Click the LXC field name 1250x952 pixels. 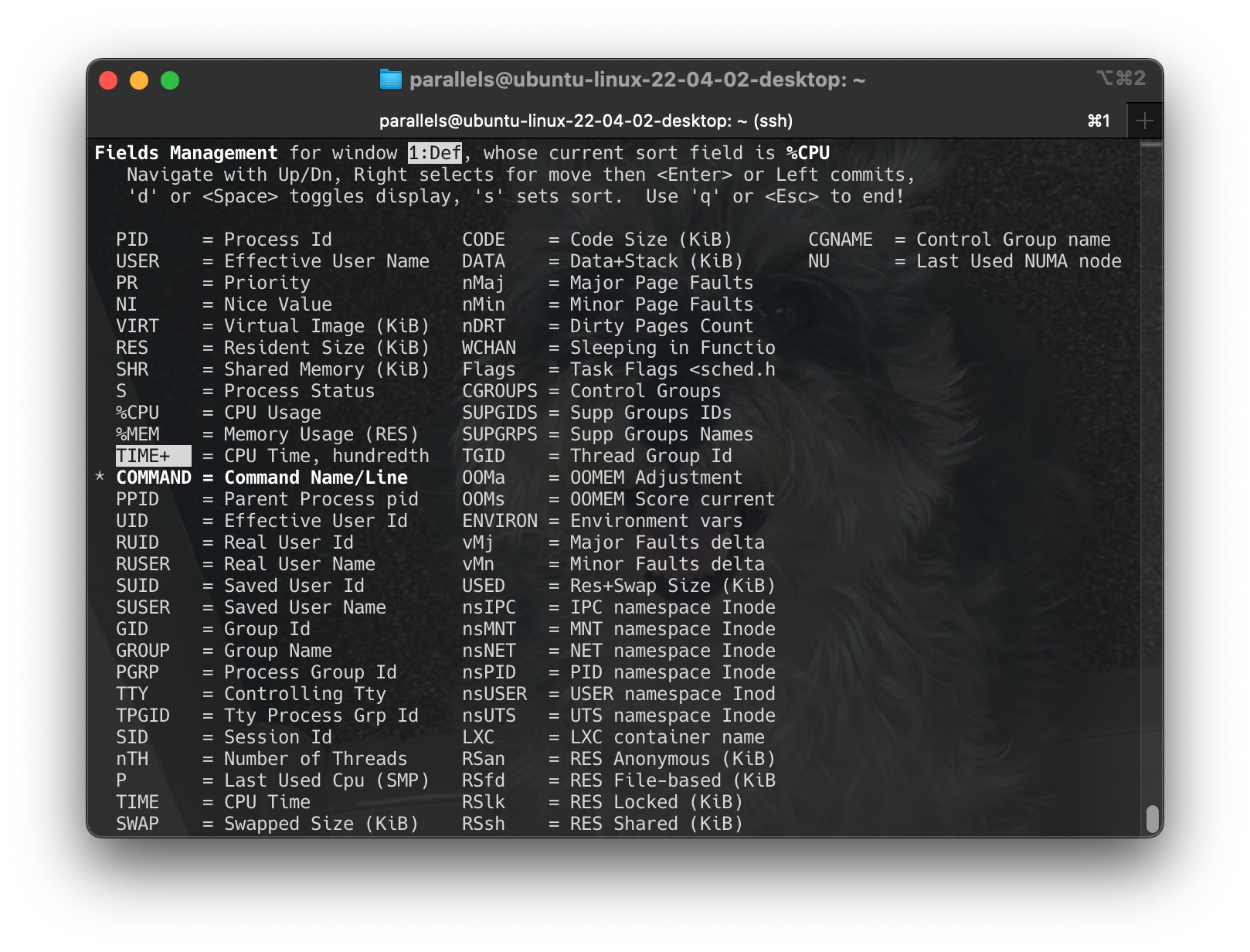(x=478, y=737)
